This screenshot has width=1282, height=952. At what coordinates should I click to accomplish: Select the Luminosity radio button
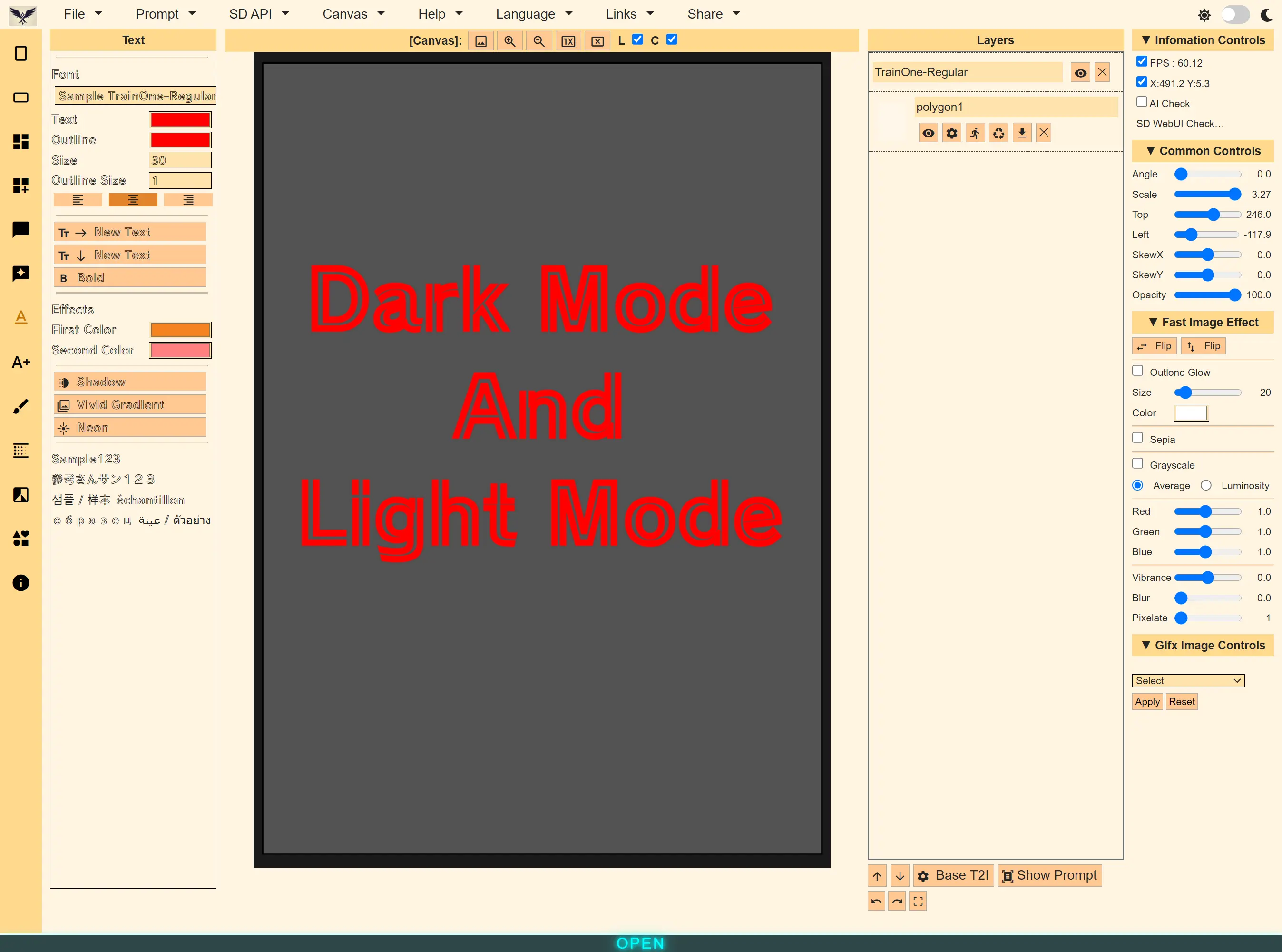click(x=1206, y=485)
